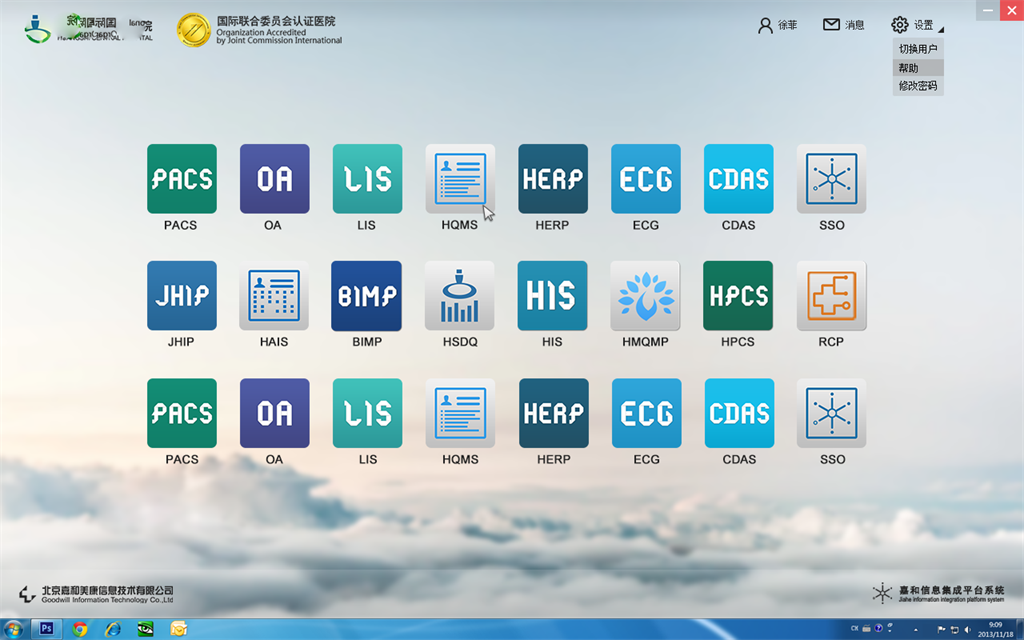This screenshot has width=1024, height=640.
Task: Click the HSDQ chart icon
Action: [460, 296]
